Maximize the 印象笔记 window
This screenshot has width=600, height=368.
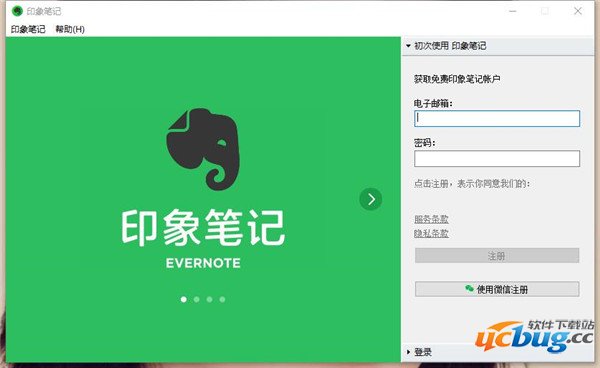(x=545, y=11)
